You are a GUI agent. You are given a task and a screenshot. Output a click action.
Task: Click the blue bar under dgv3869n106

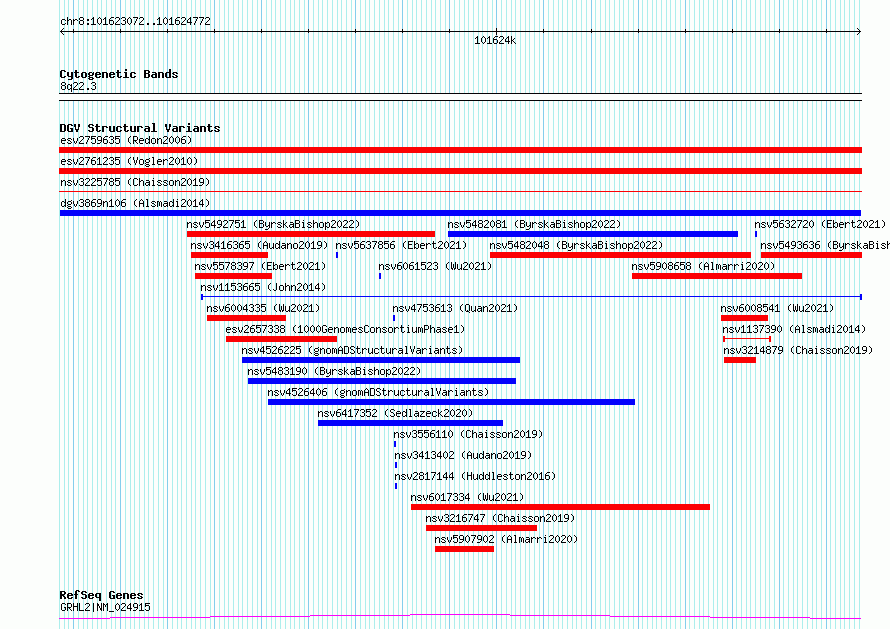pos(460,213)
